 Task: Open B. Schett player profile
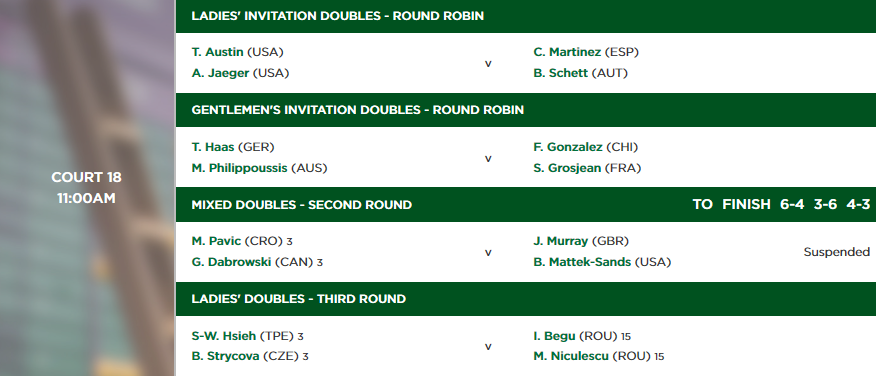coord(560,73)
